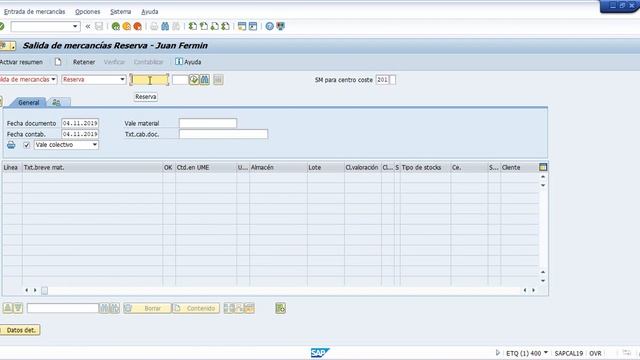Click the Find Next icon in system toolbar
The width and height of the screenshot is (640, 360).
(176, 27)
